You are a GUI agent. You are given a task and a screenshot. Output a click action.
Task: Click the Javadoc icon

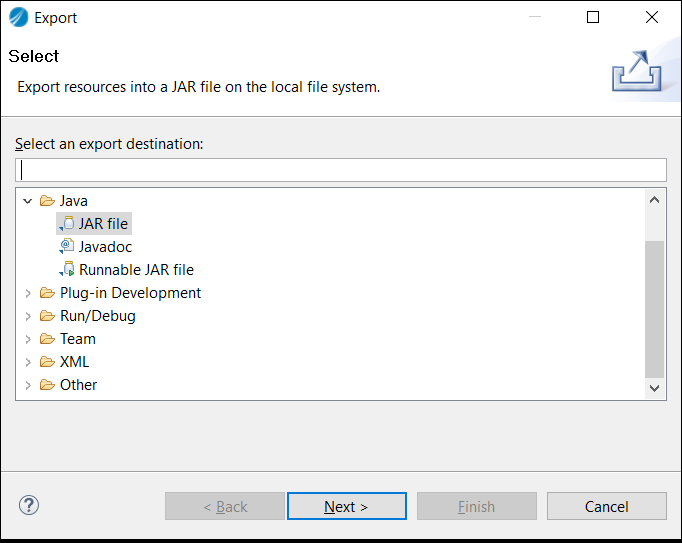67,247
